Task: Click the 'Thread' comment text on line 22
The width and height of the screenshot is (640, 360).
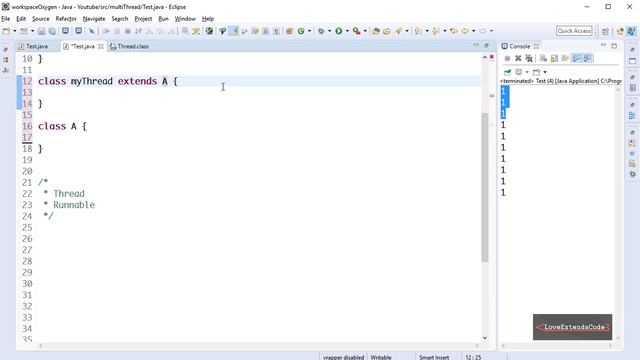Action: click(69, 193)
